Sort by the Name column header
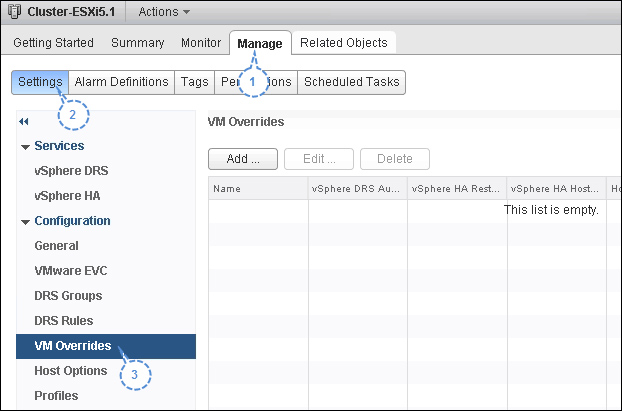 pyautogui.click(x=258, y=188)
